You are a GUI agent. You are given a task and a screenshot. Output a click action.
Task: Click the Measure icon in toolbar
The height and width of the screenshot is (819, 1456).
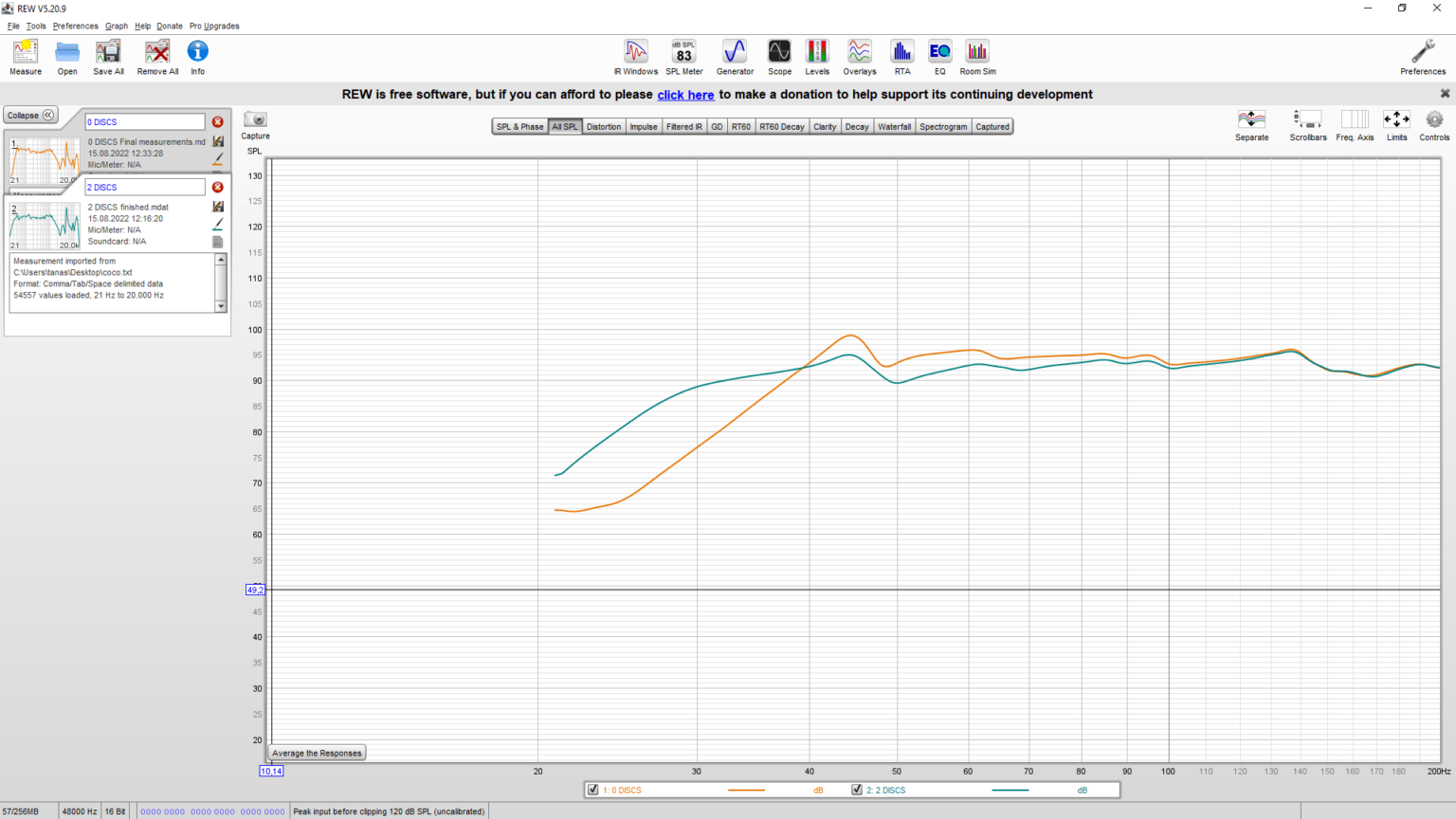26,57
